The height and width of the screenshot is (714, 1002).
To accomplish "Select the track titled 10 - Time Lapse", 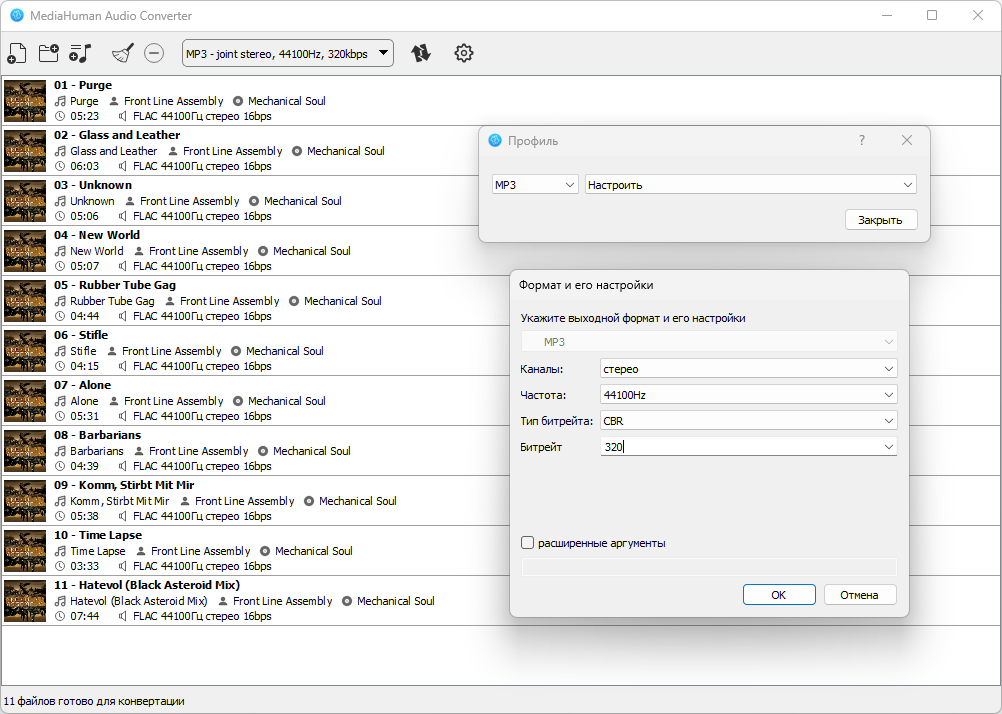I will point(98,534).
